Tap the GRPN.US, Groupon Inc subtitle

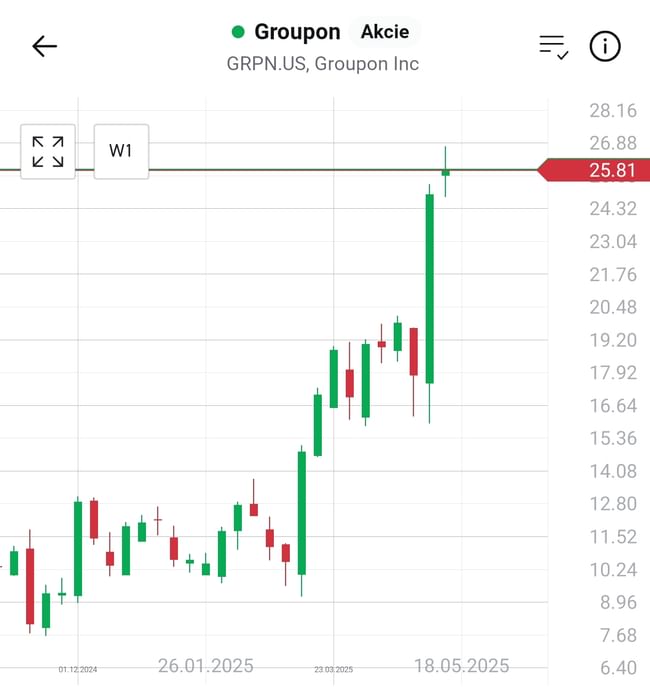[322, 64]
